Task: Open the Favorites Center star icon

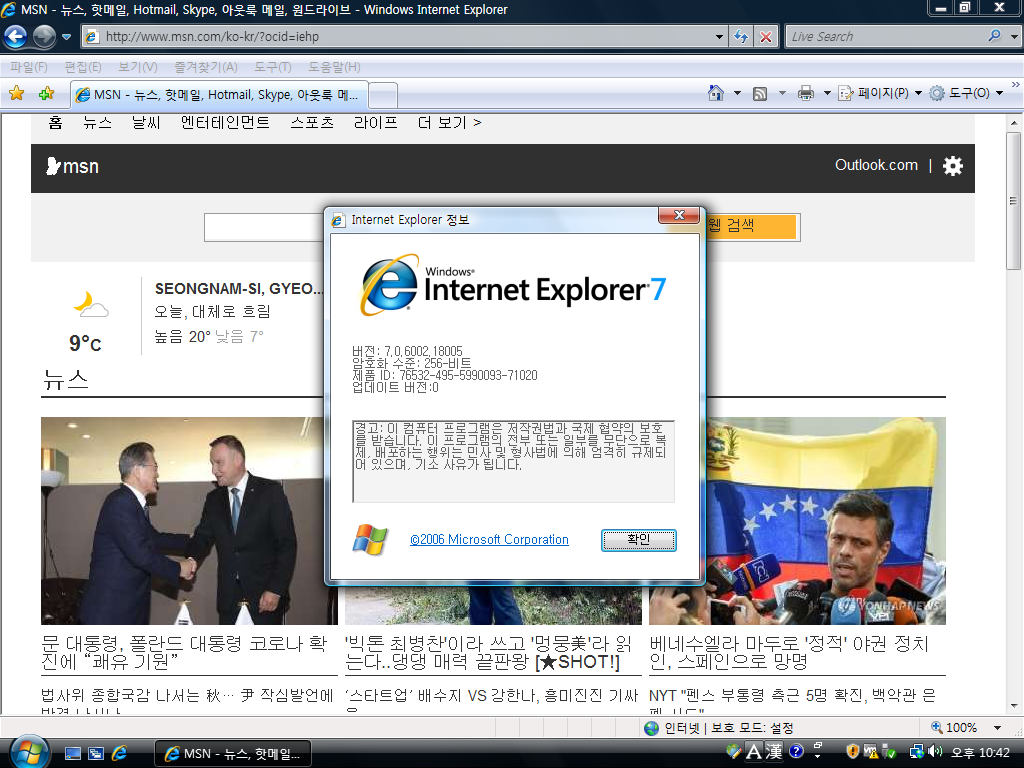Action: (x=16, y=93)
